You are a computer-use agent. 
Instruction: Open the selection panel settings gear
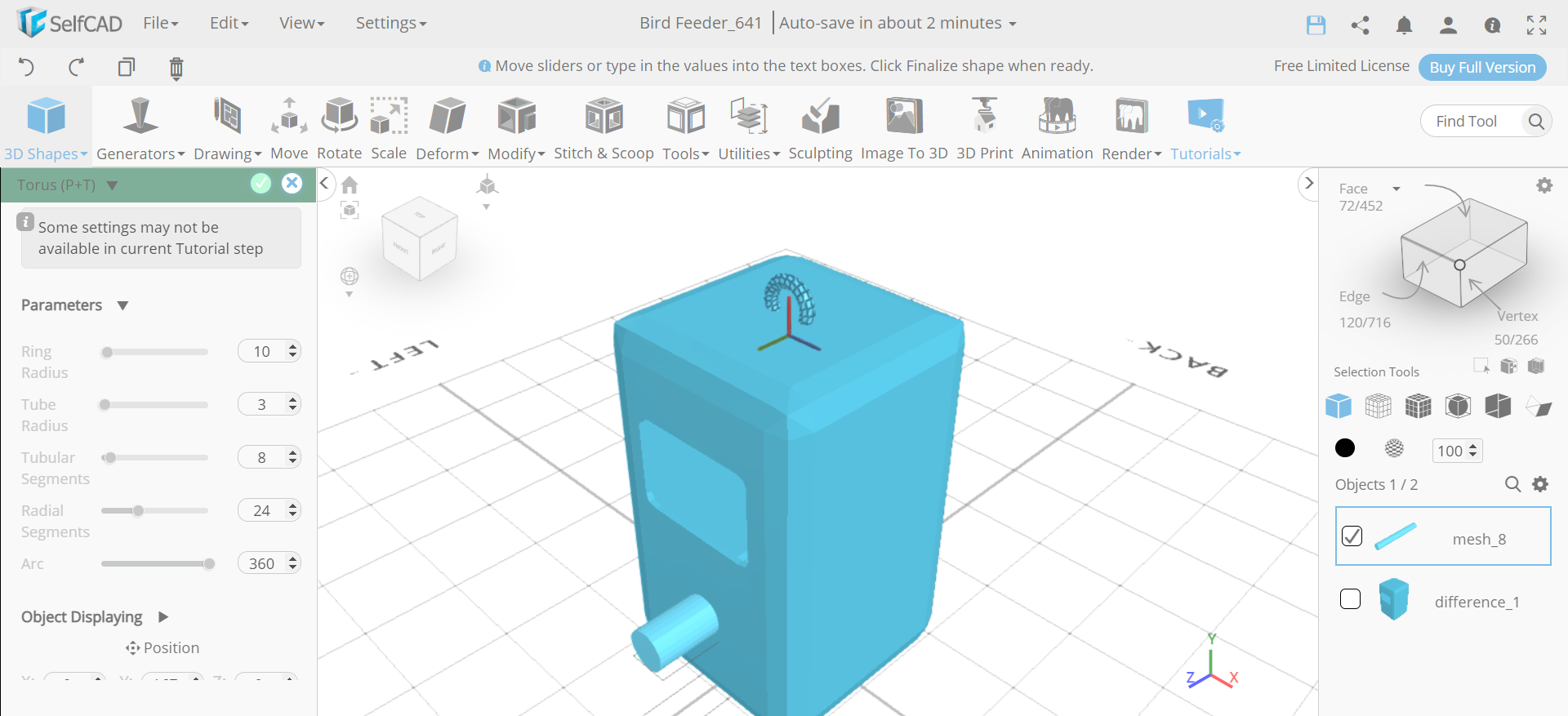pyautogui.click(x=1544, y=185)
